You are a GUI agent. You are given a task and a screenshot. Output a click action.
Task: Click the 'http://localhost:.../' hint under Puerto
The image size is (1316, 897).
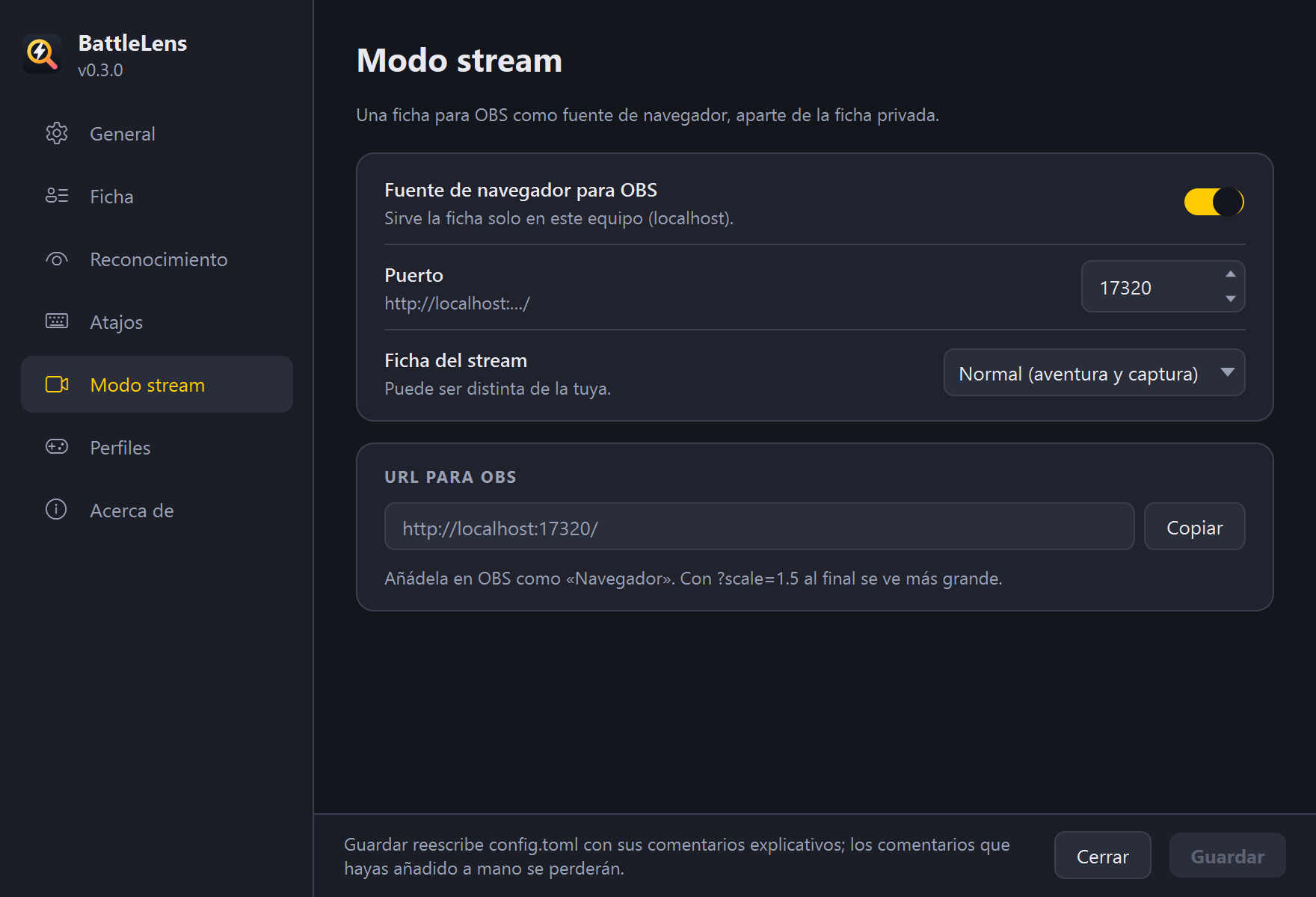point(457,303)
